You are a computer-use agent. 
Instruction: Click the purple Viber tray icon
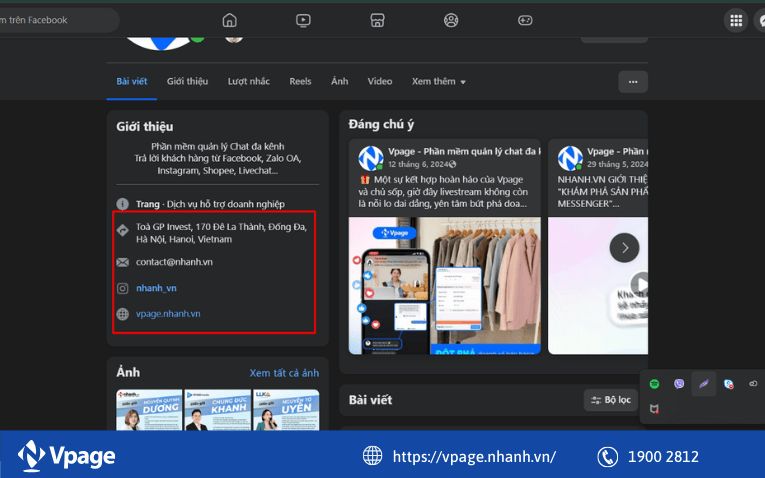click(x=679, y=384)
